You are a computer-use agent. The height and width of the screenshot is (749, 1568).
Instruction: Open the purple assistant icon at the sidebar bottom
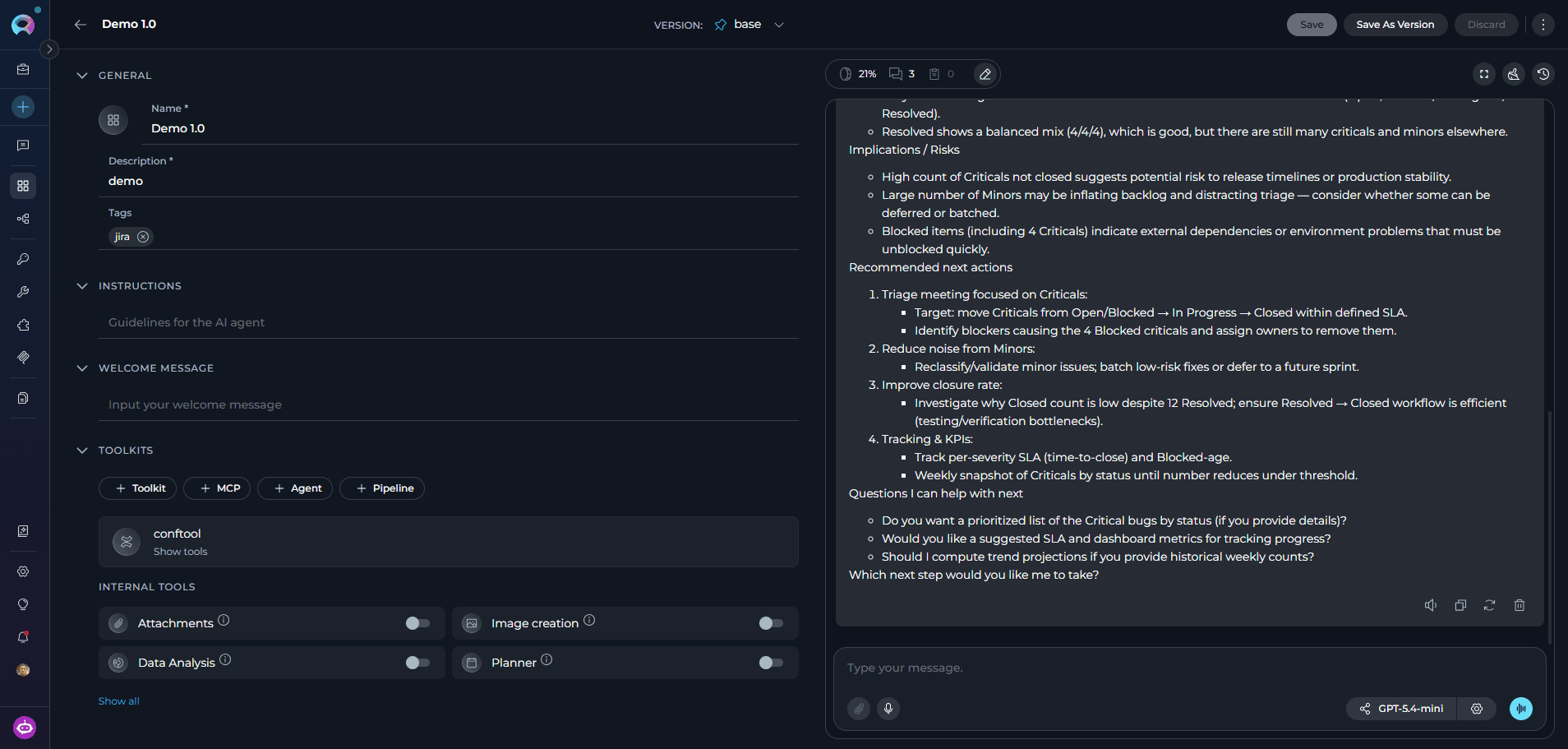(25, 728)
